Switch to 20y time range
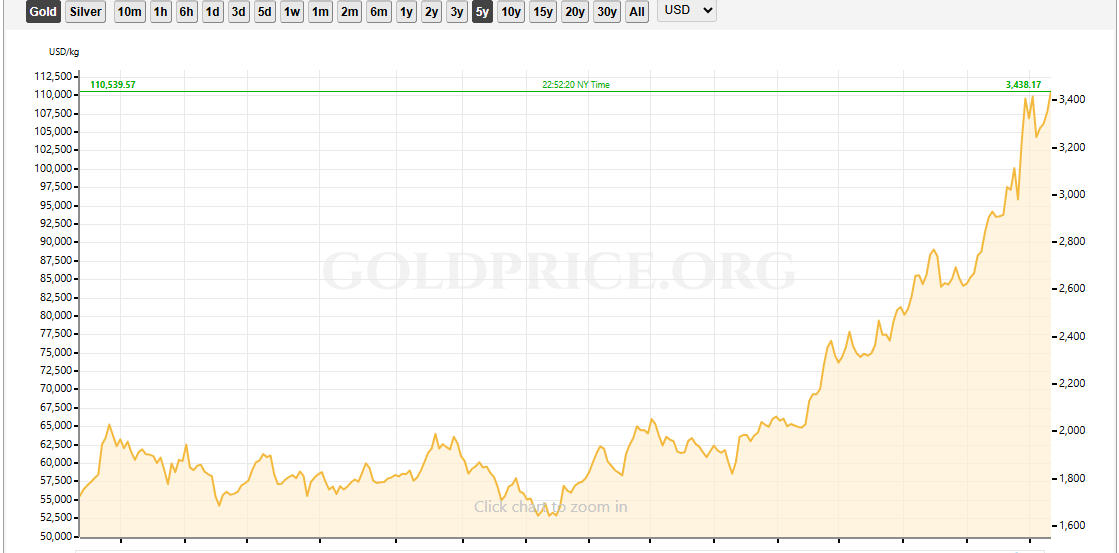 click(574, 12)
